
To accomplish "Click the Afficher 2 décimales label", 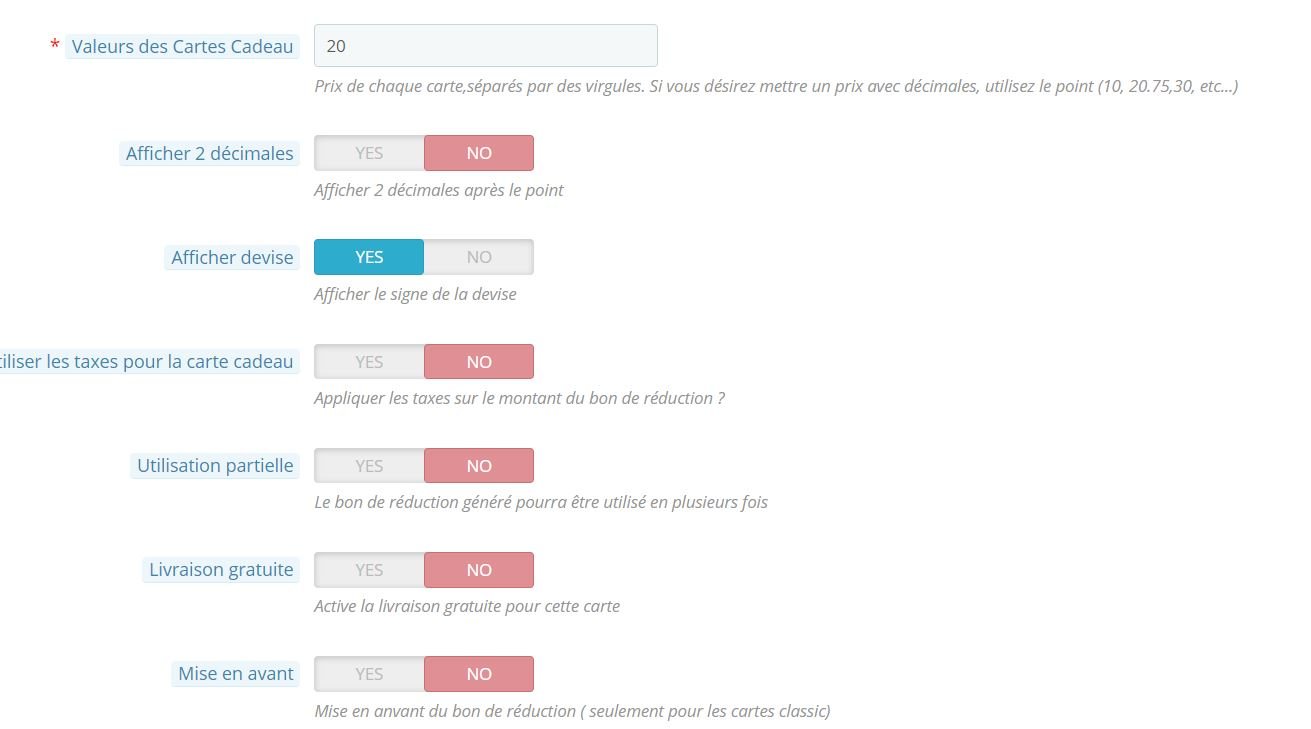I will [x=210, y=153].
